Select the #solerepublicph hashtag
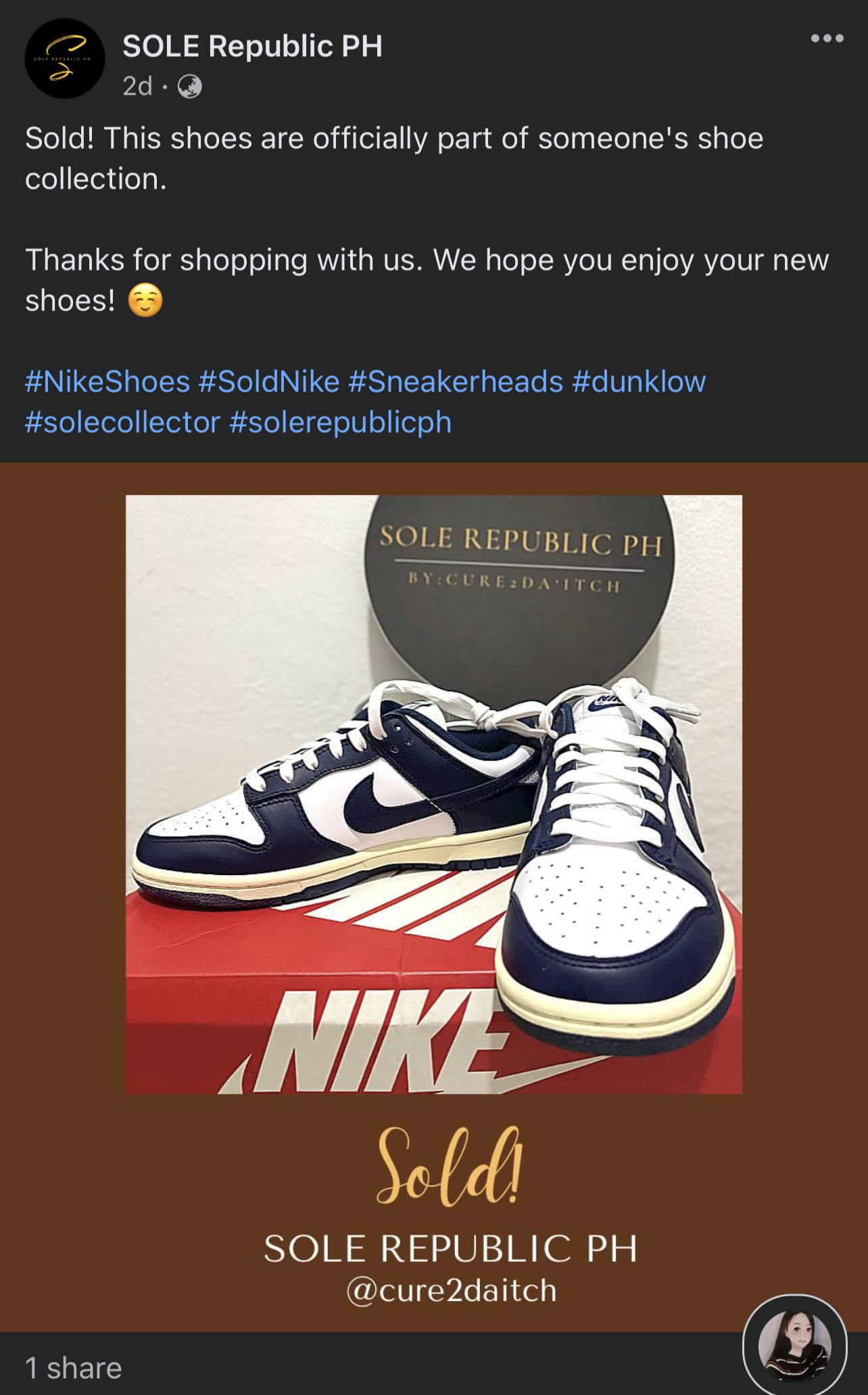The image size is (868, 1395). [340, 423]
